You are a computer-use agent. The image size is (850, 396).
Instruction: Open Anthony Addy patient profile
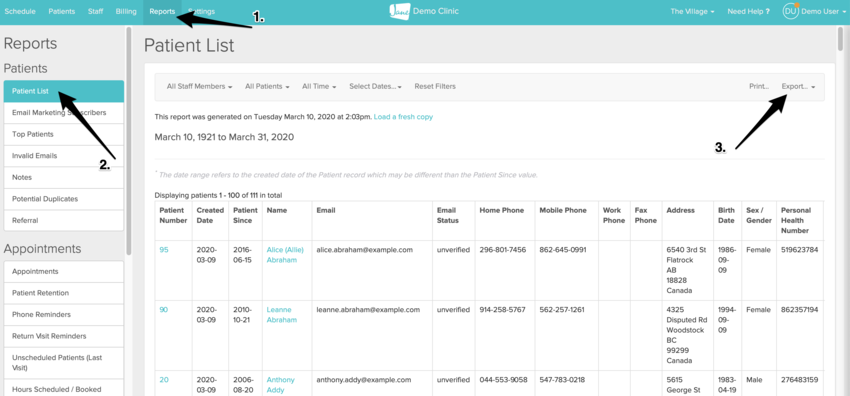pos(281,385)
